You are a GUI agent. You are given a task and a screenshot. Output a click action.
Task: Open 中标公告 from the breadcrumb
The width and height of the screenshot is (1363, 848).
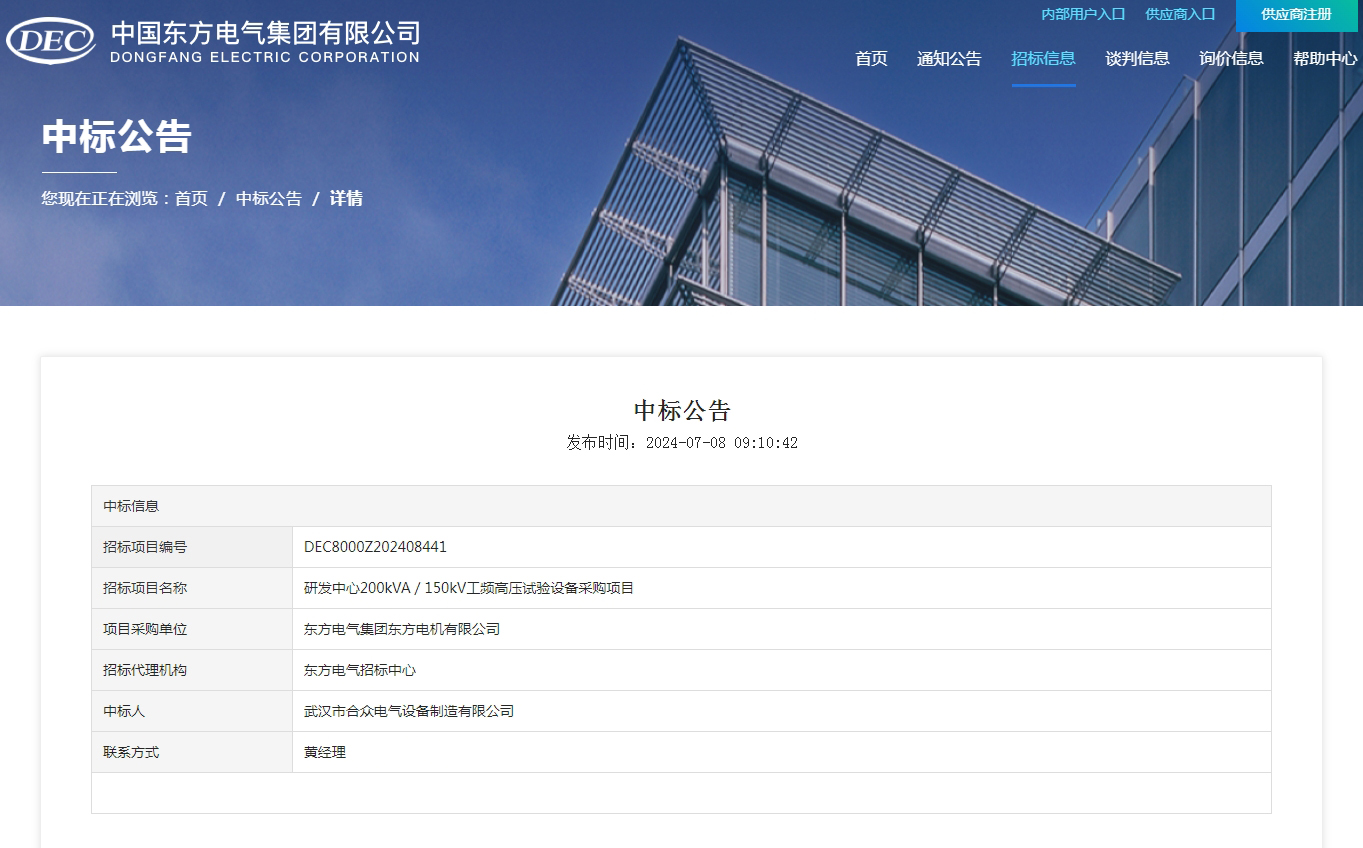coord(267,198)
